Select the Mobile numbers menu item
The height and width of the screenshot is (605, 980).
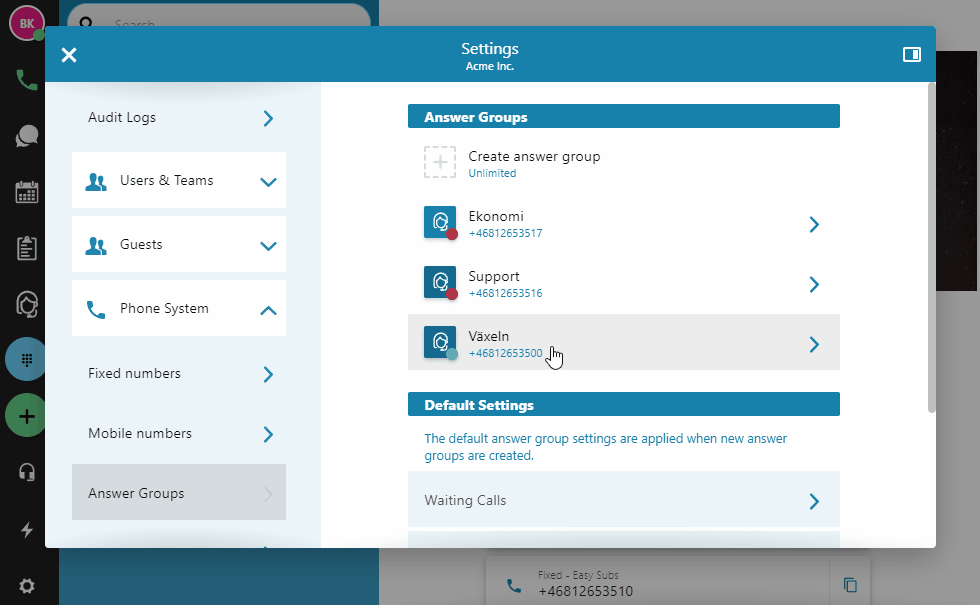click(179, 434)
